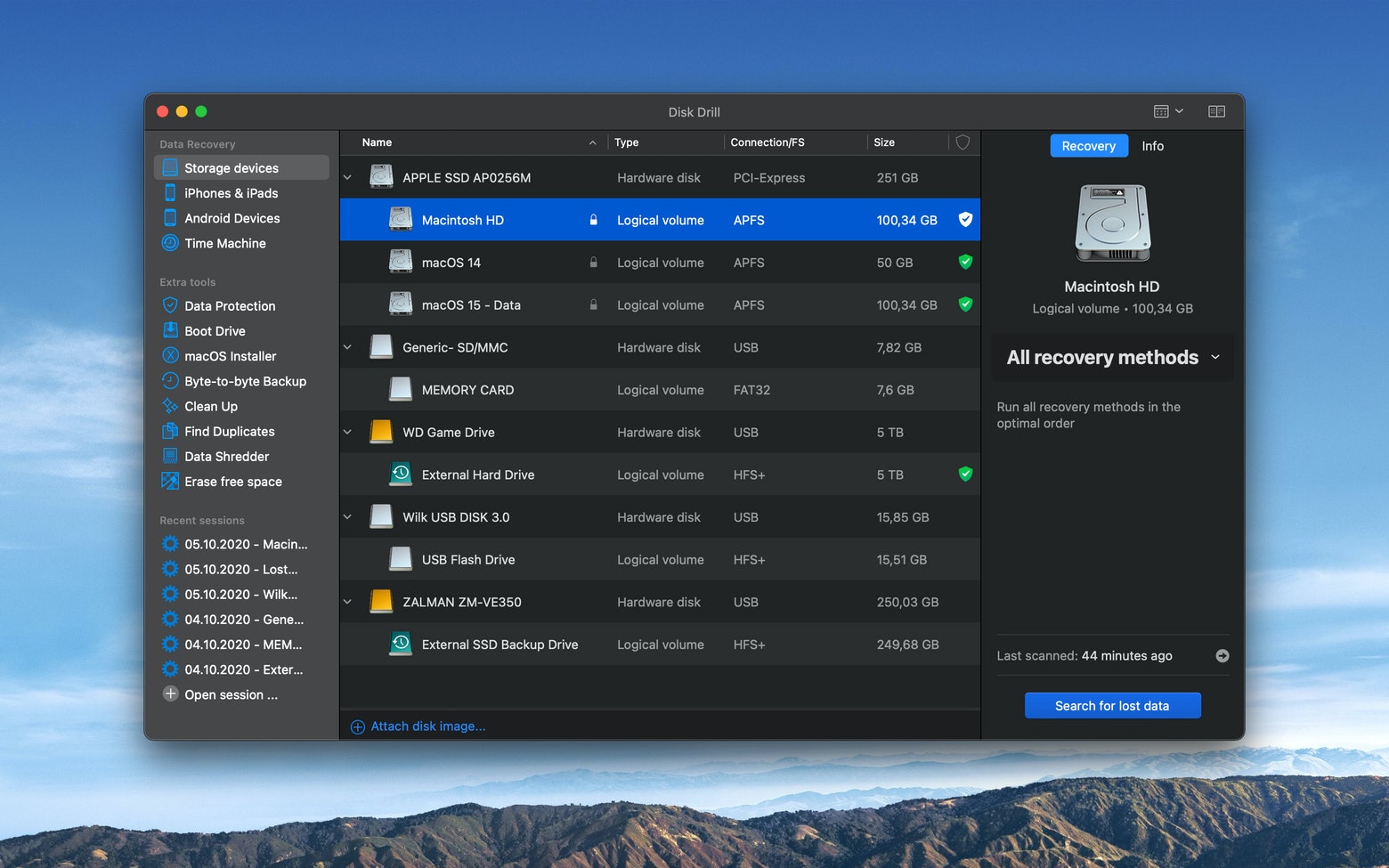Select the External Hard Drive Time Machine icon

click(401, 474)
